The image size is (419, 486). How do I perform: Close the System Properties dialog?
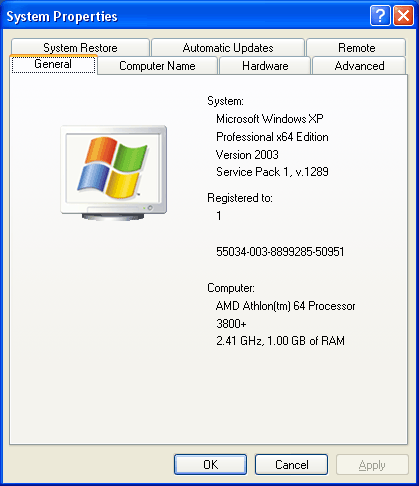click(403, 15)
